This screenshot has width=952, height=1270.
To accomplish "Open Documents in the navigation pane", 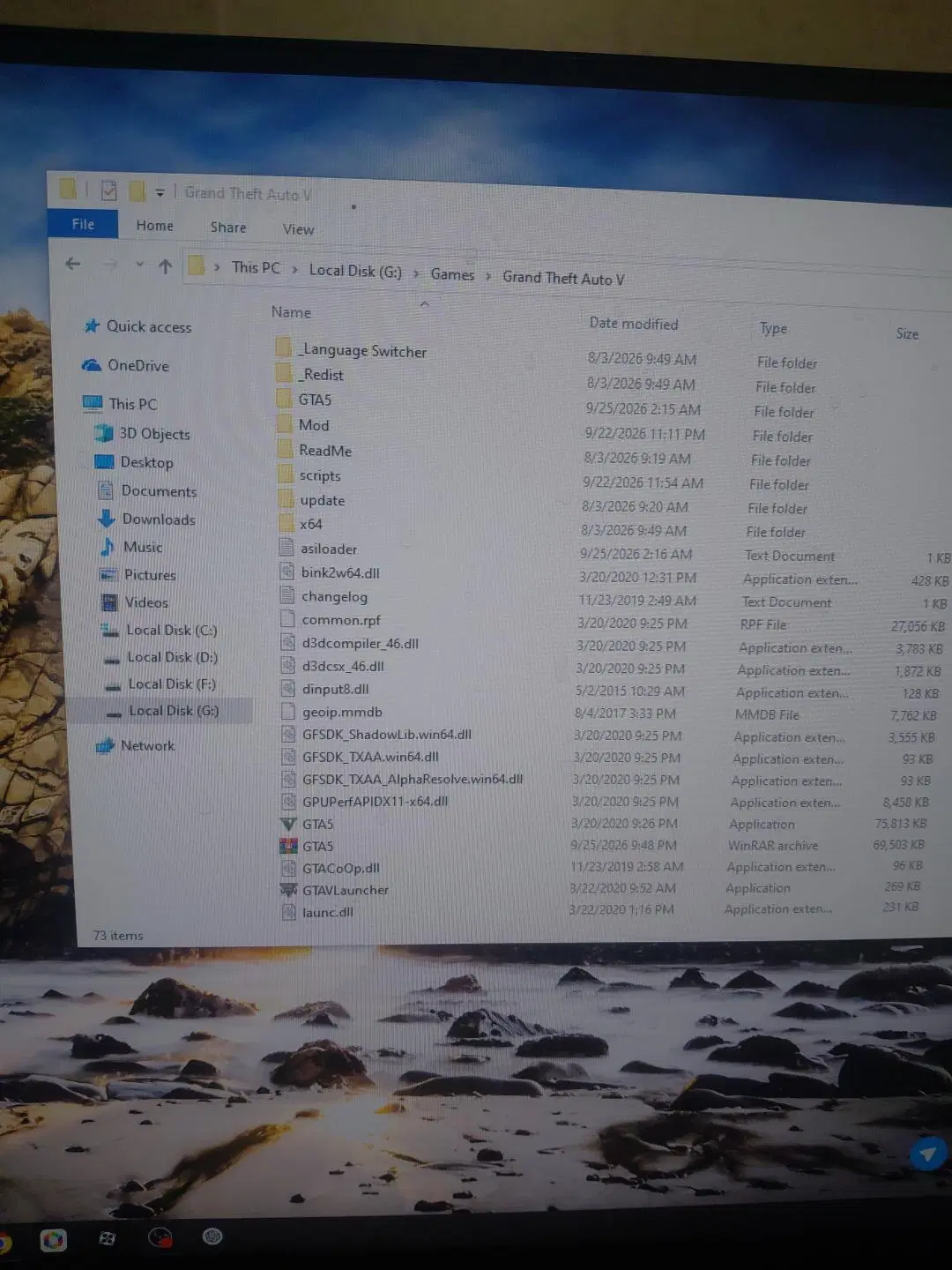I will click(x=159, y=490).
